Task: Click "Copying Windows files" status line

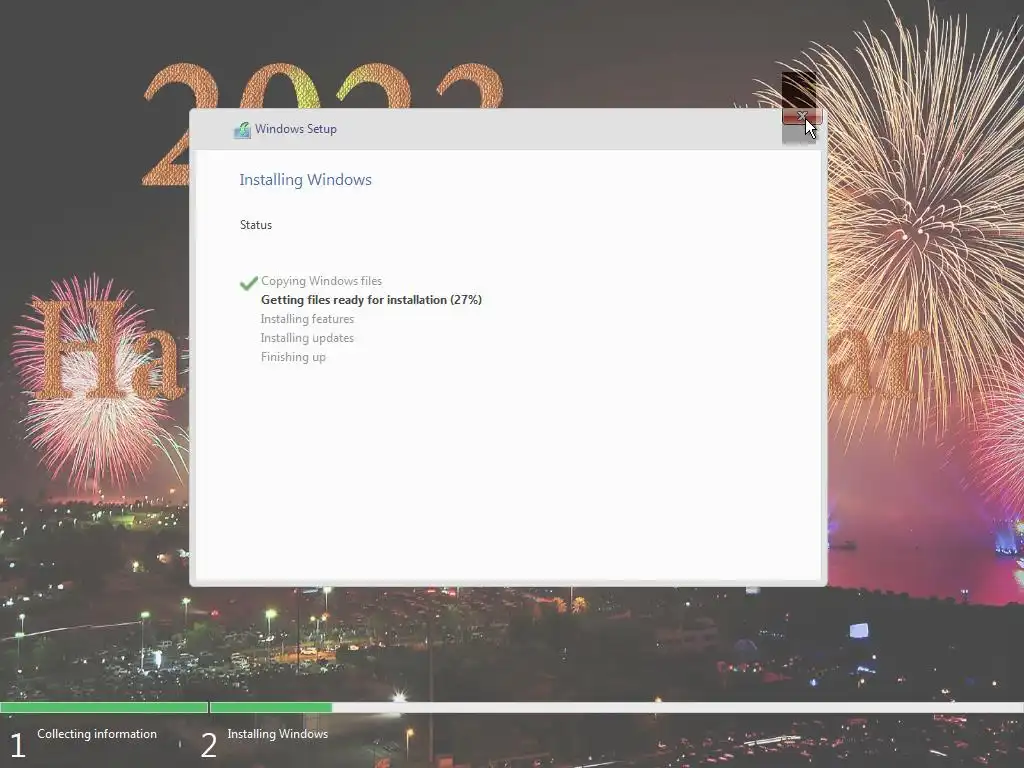Action: pos(321,281)
